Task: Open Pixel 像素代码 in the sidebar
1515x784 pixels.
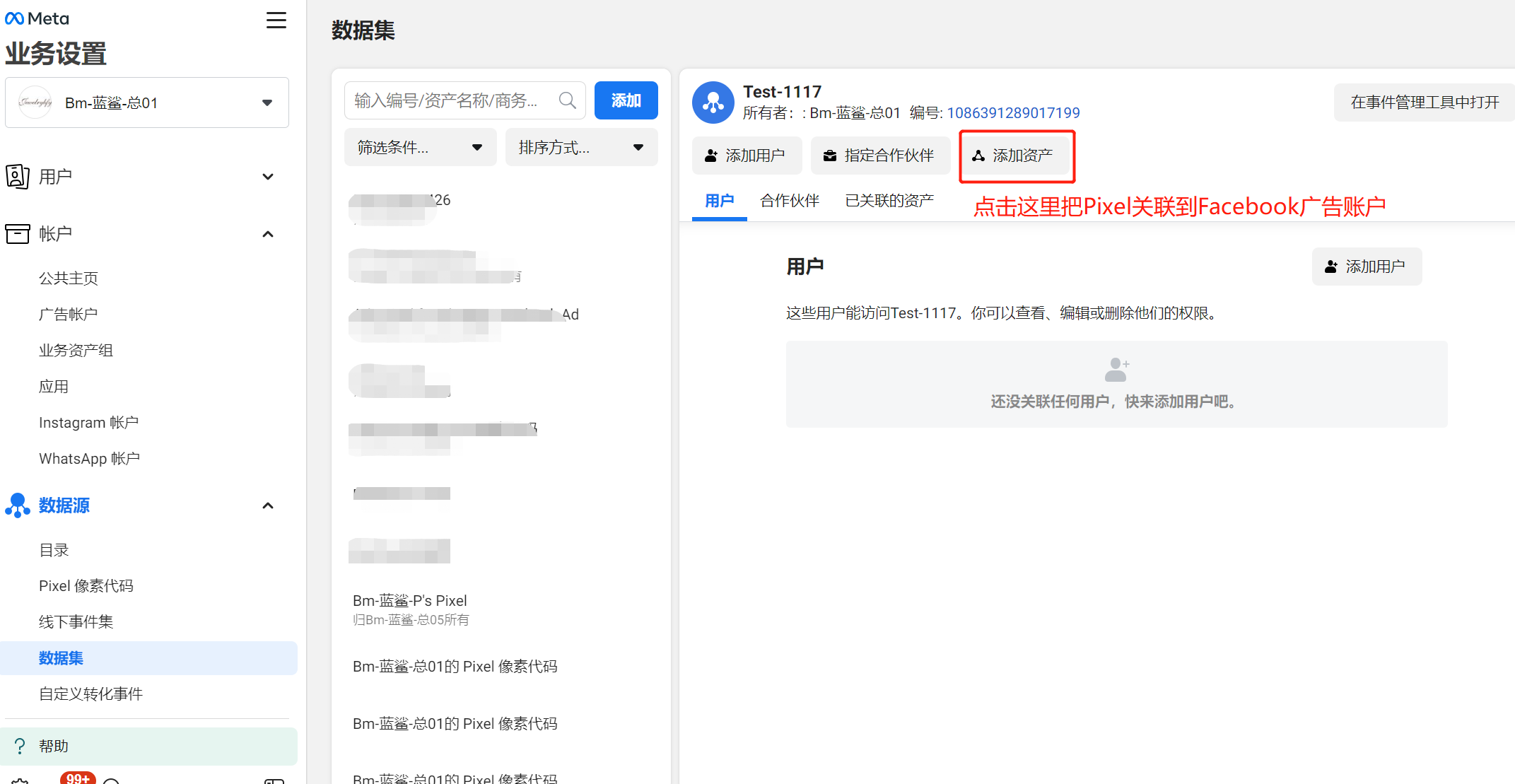Action: [86, 585]
